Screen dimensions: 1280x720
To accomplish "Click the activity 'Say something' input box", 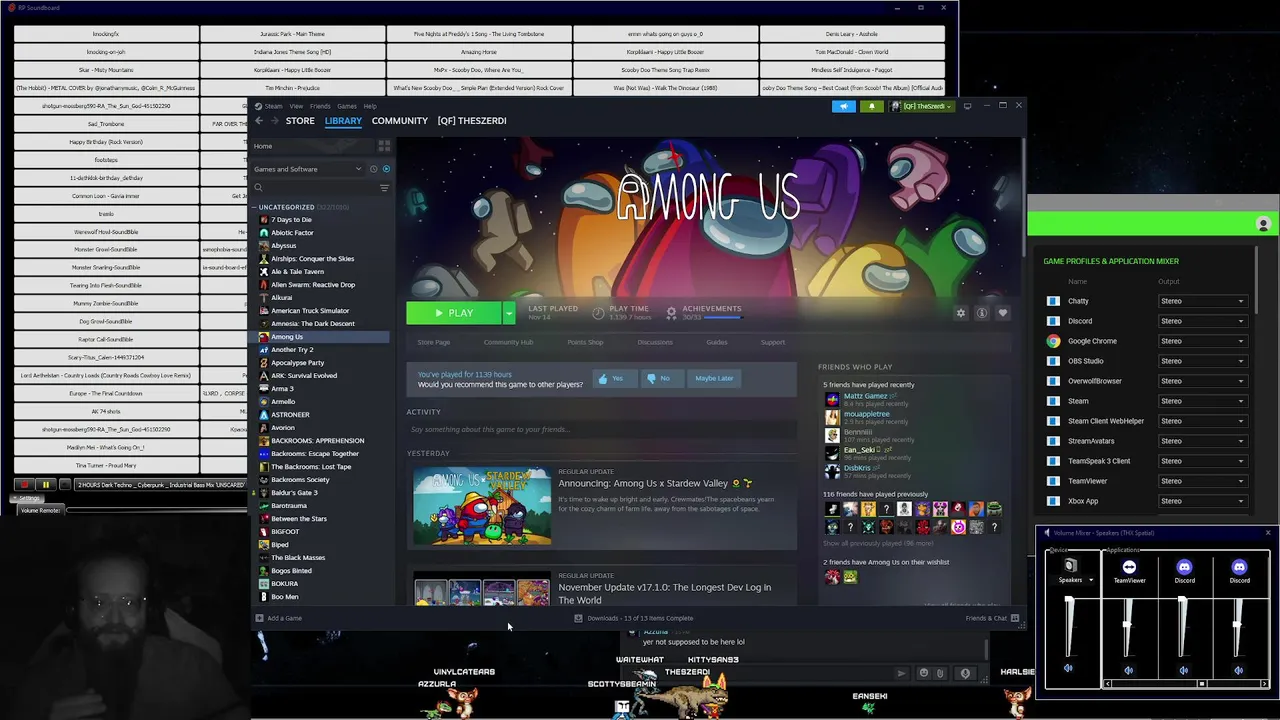I will click(601, 429).
